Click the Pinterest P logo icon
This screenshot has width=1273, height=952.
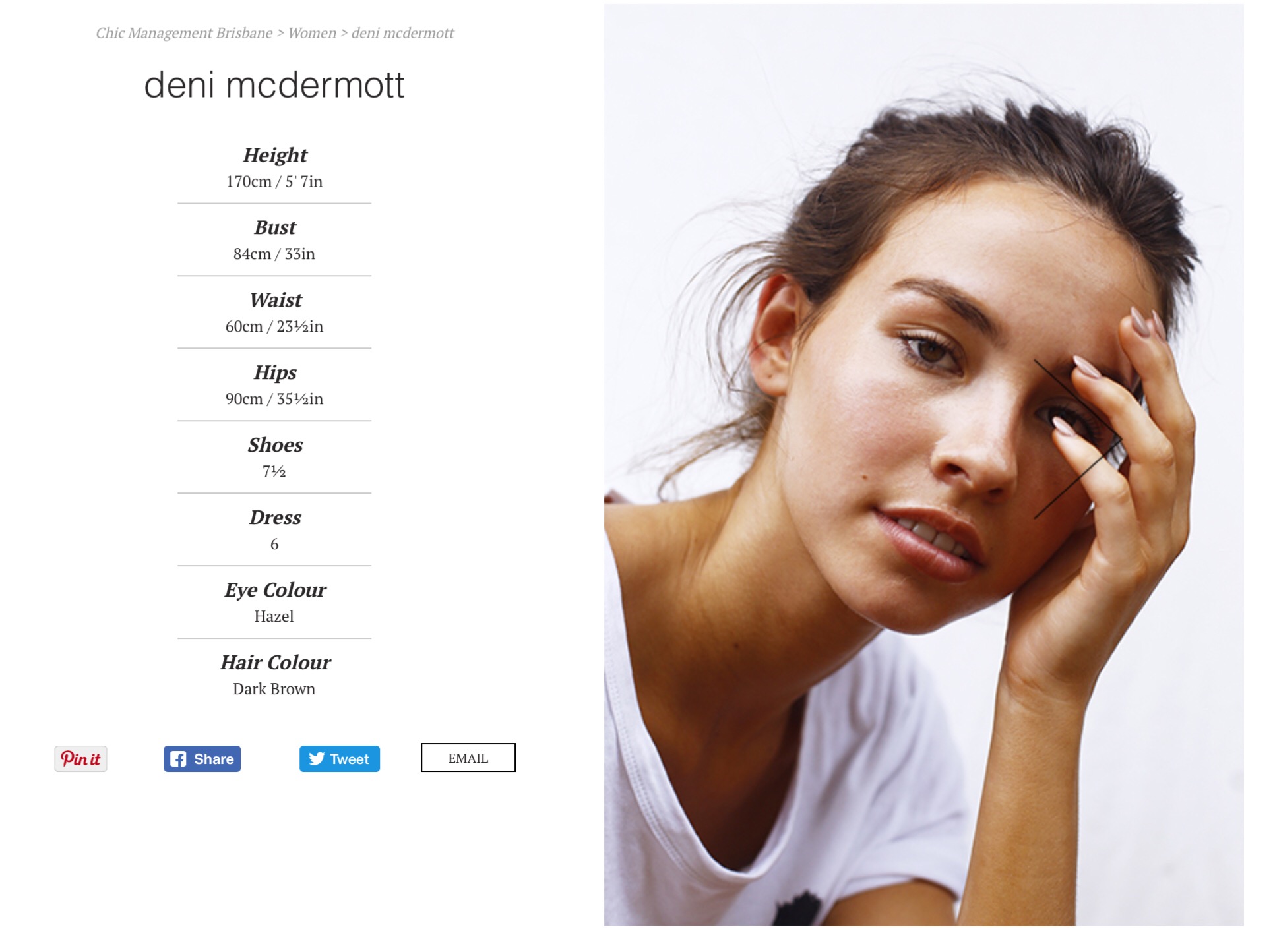67,759
